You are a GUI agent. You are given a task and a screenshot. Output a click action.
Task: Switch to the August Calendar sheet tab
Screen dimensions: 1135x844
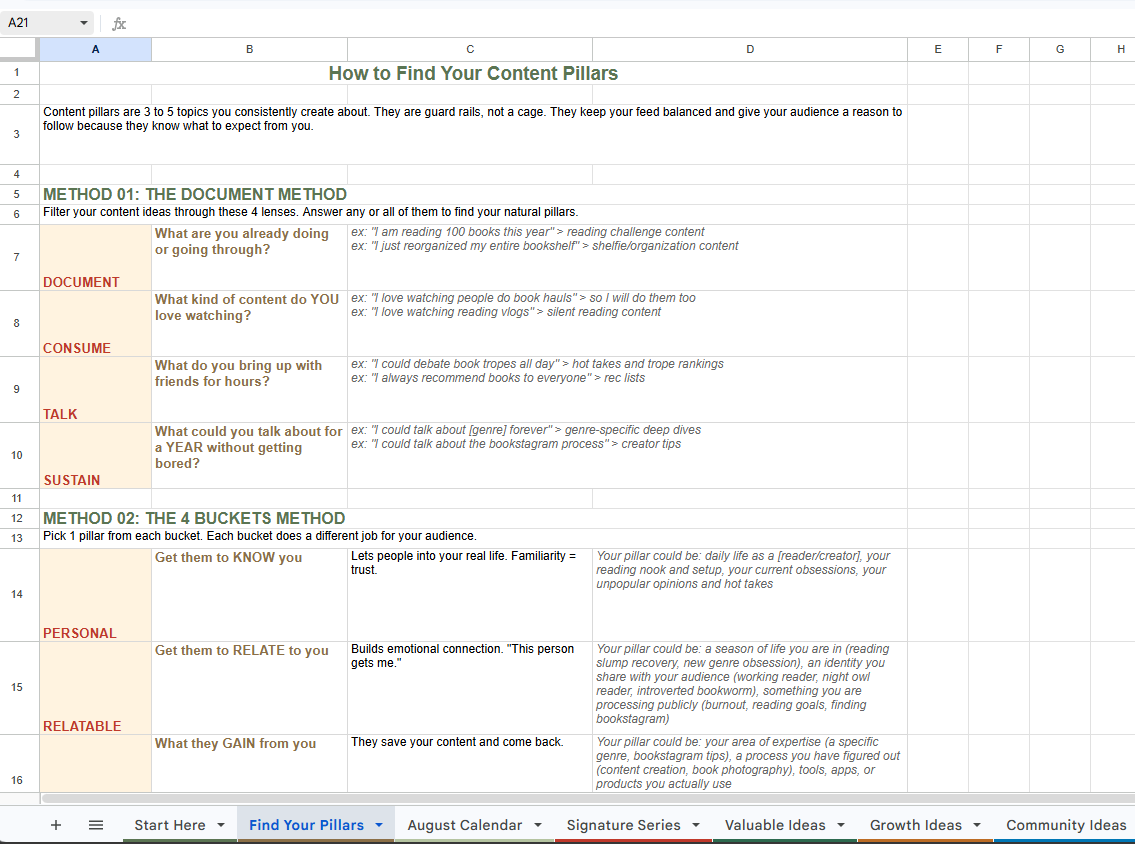[465, 825]
